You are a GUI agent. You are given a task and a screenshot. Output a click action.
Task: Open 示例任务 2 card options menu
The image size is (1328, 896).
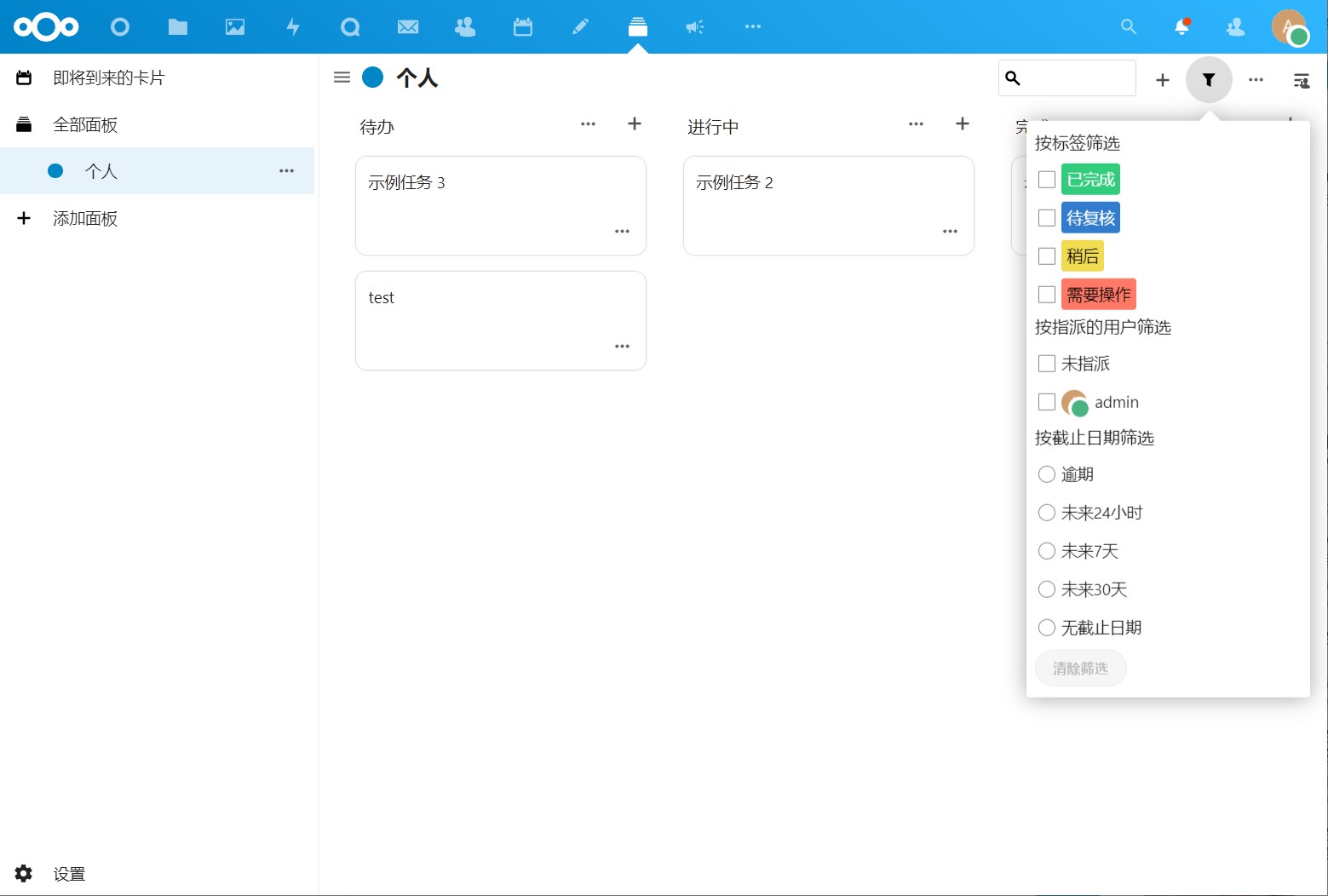[x=950, y=232]
